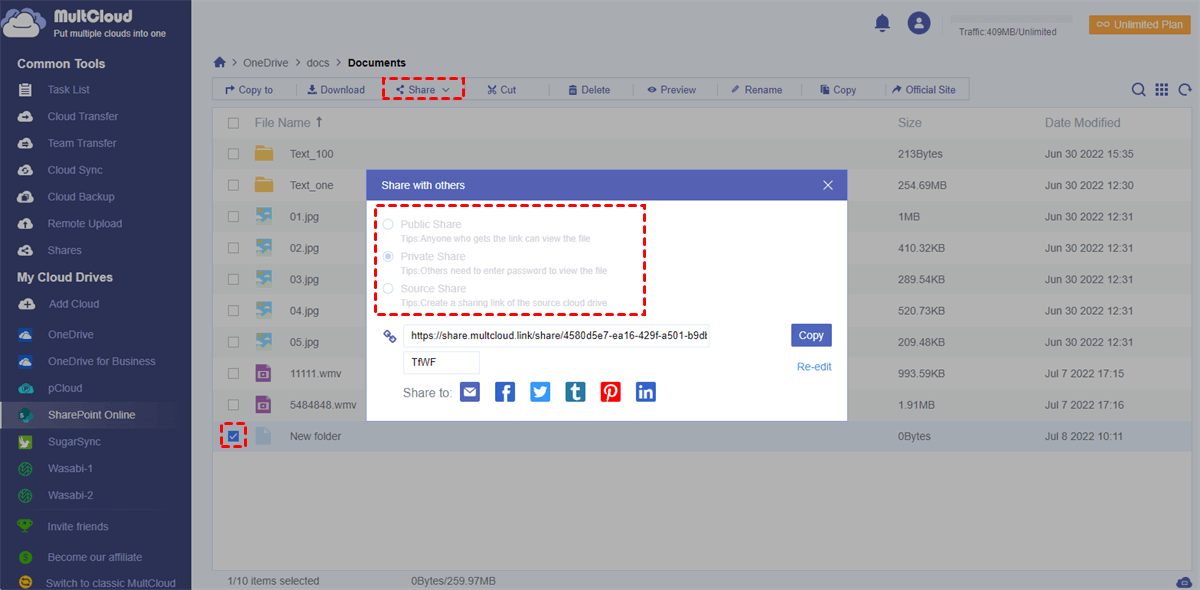Image resolution: width=1200 pixels, height=590 pixels.
Task: Open Cloud Transfer tool
Action: click(x=82, y=116)
